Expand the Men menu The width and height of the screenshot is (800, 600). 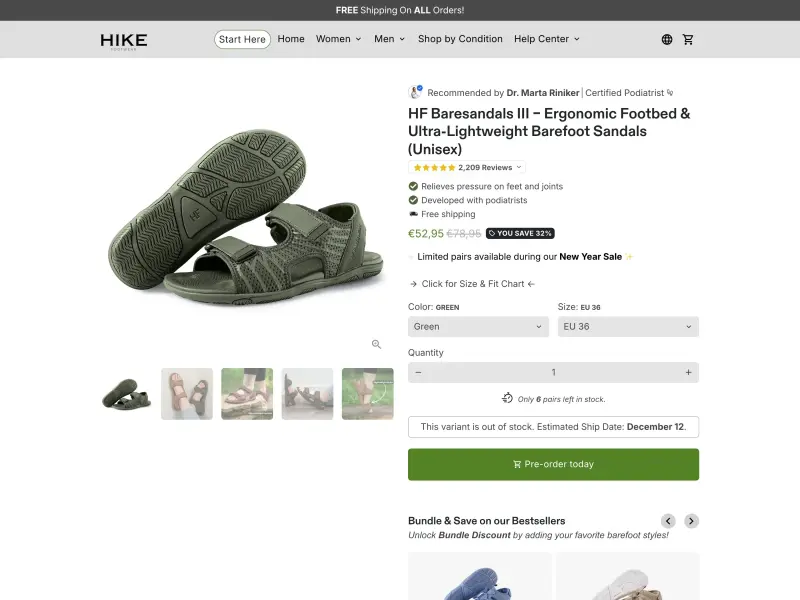(389, 39)
